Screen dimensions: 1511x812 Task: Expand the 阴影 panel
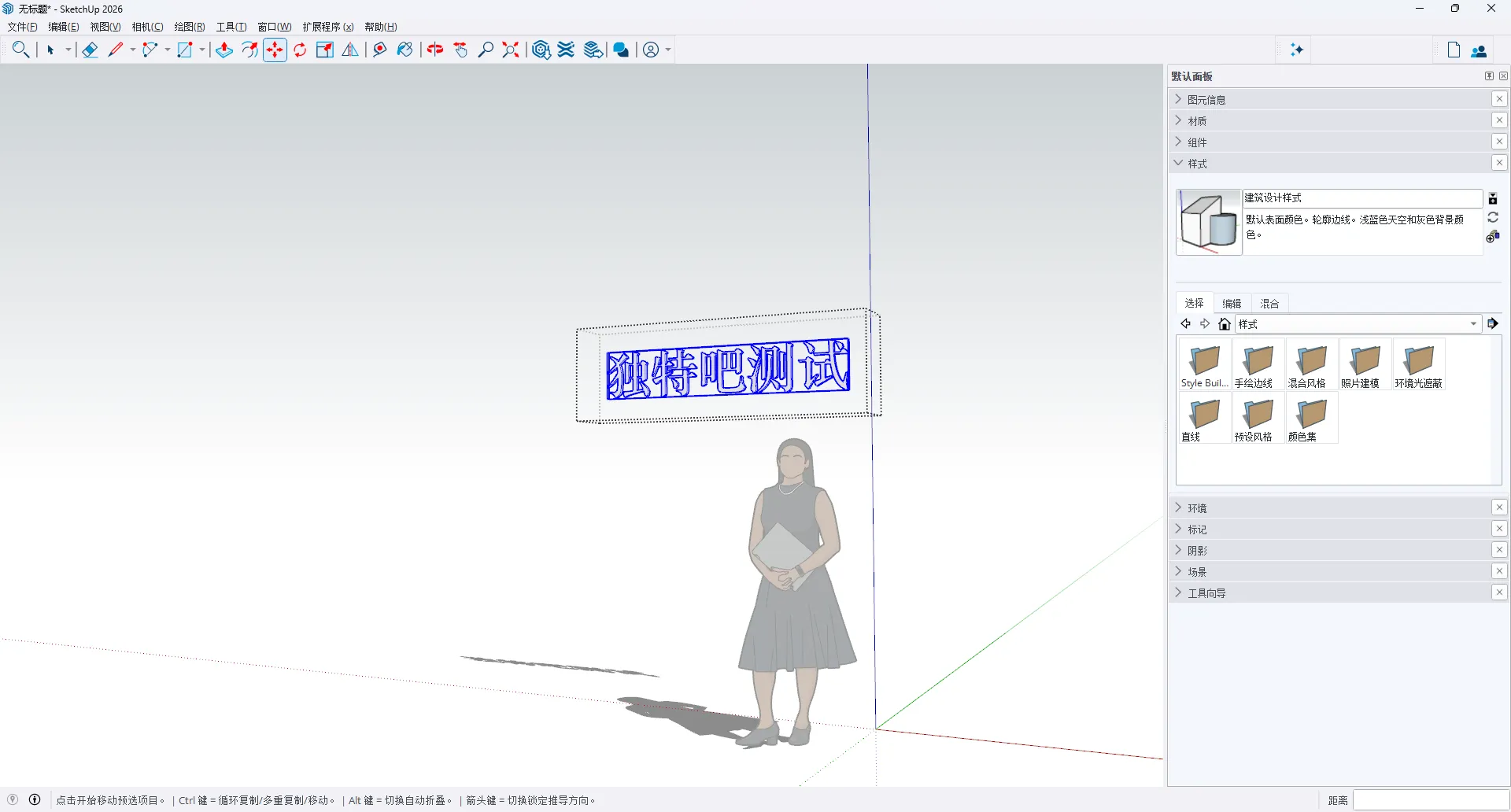[x=1197, y=550]
